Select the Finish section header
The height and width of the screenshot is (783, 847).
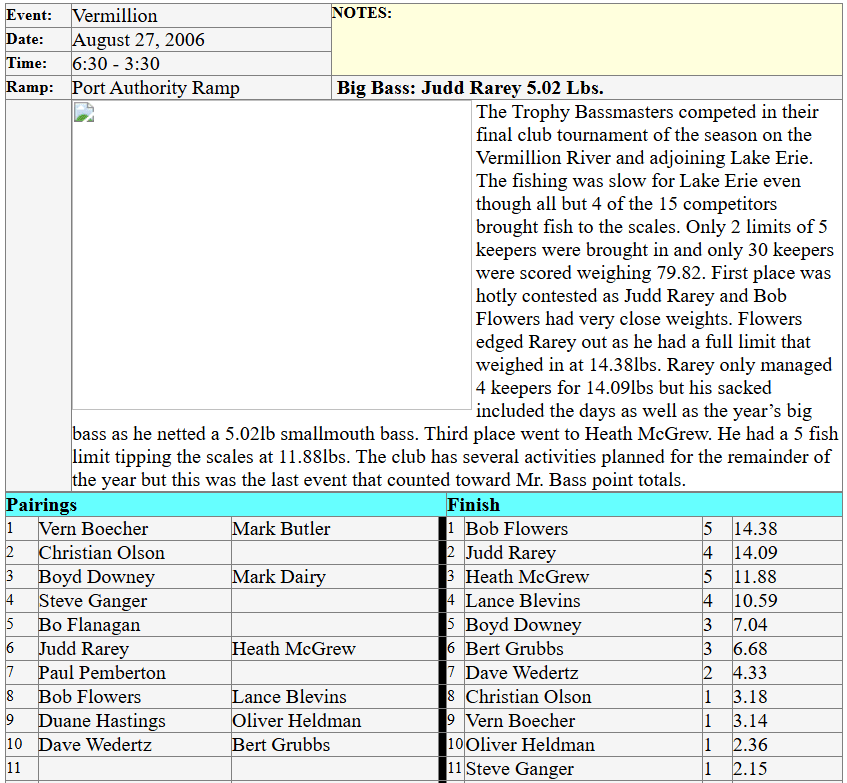(474, 505)
